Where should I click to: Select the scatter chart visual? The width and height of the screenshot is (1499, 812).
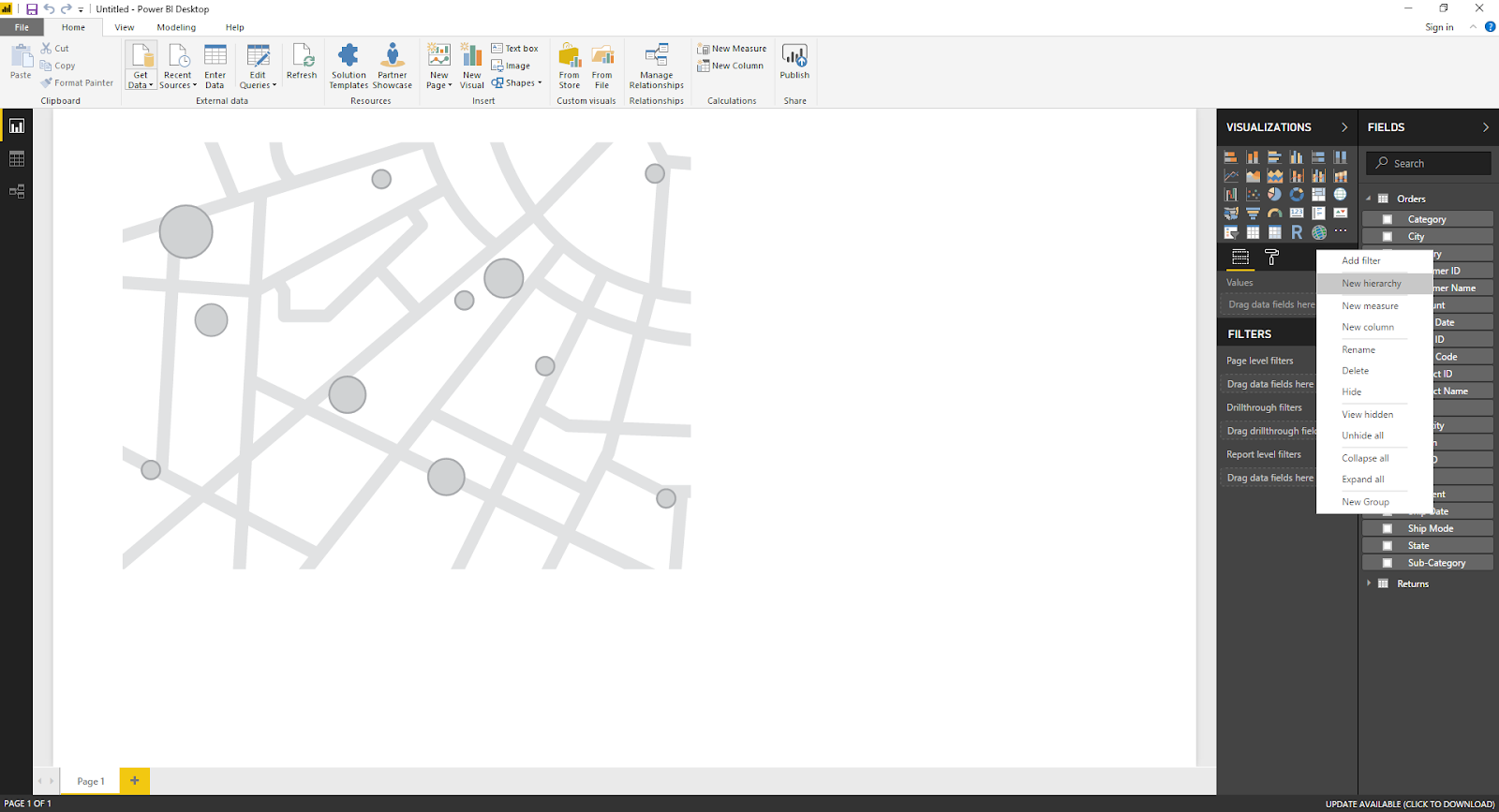coord(1253,195)
